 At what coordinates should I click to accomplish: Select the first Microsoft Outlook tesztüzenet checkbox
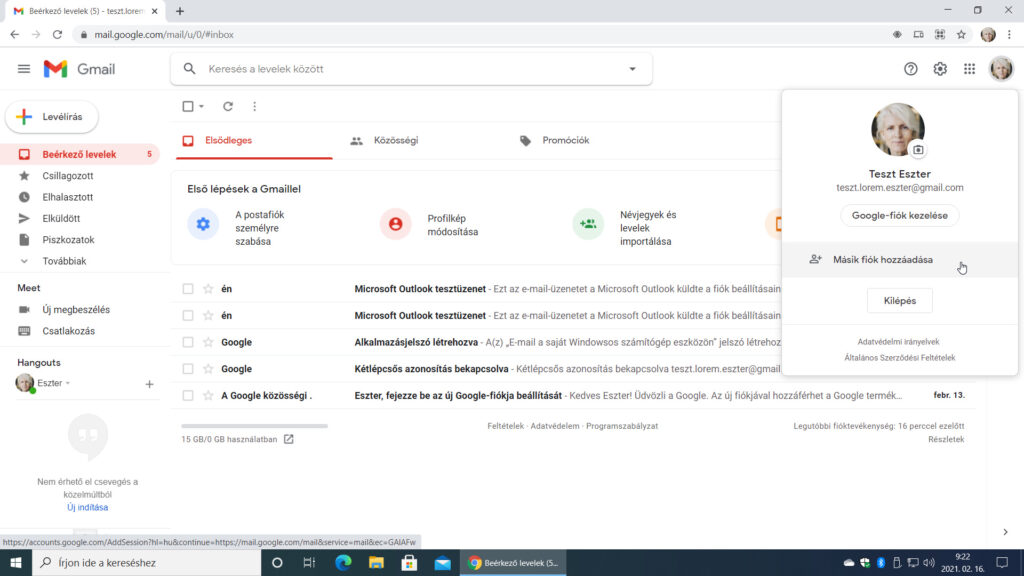[188, 289]
